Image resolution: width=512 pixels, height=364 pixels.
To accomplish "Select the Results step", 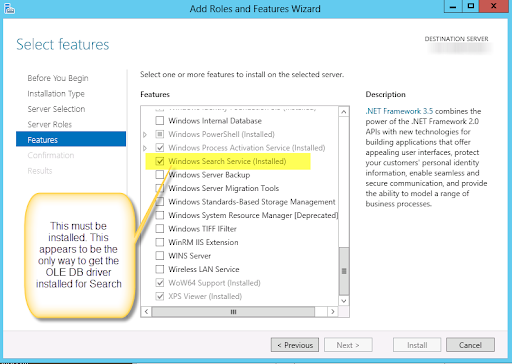I will tap(40, 171).
